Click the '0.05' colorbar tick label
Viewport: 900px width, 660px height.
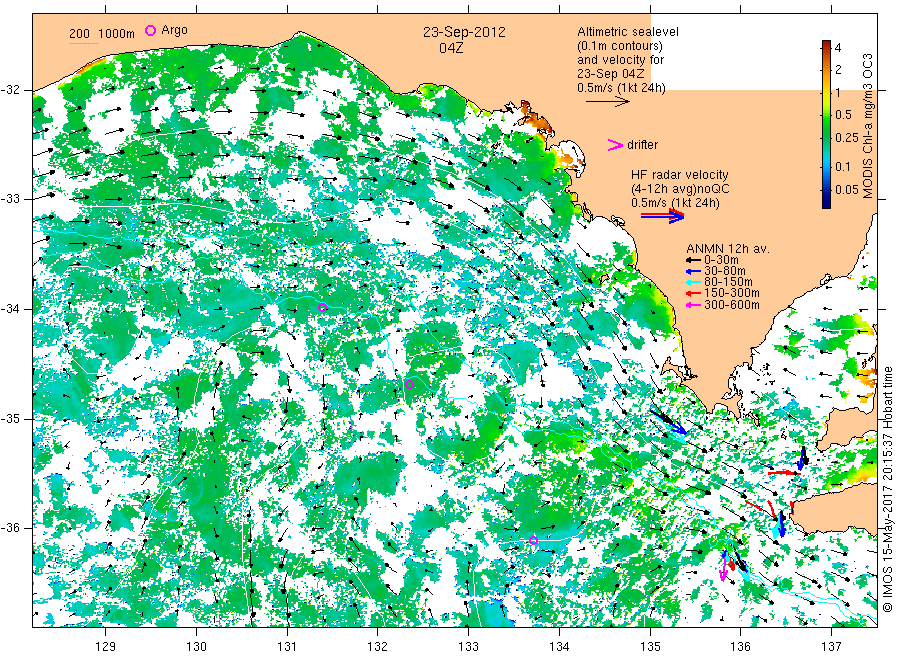(x=847, y=189)
